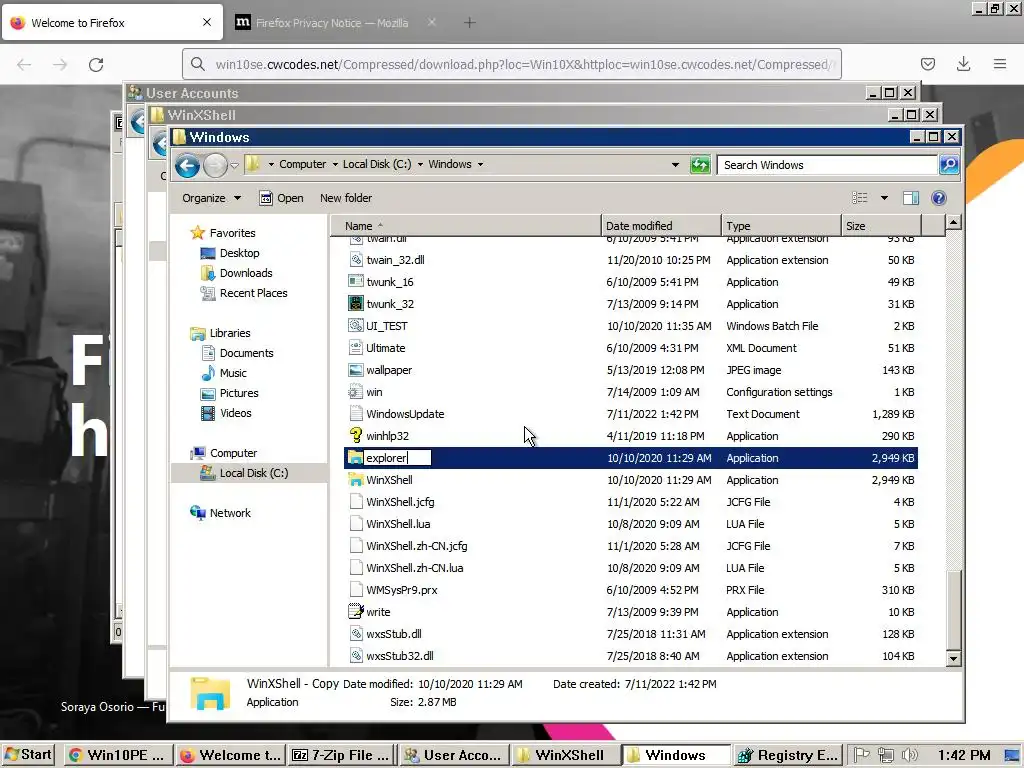Image resolution: width=1024 pixels, height=768 pixels.
Task: Click the Search Windows magnifier button
Action: click(x=949, y=165)
